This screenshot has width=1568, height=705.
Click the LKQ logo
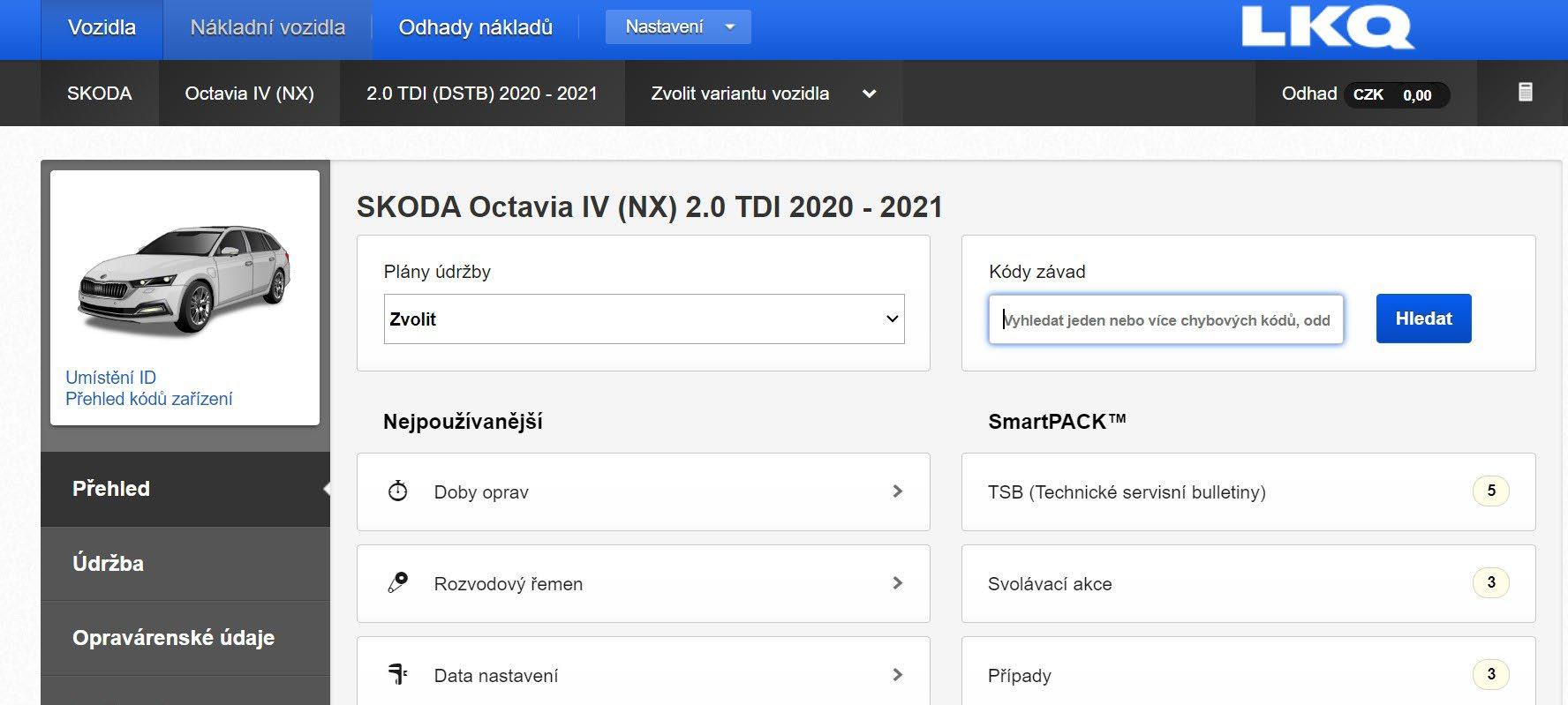tap(1327, 27)
